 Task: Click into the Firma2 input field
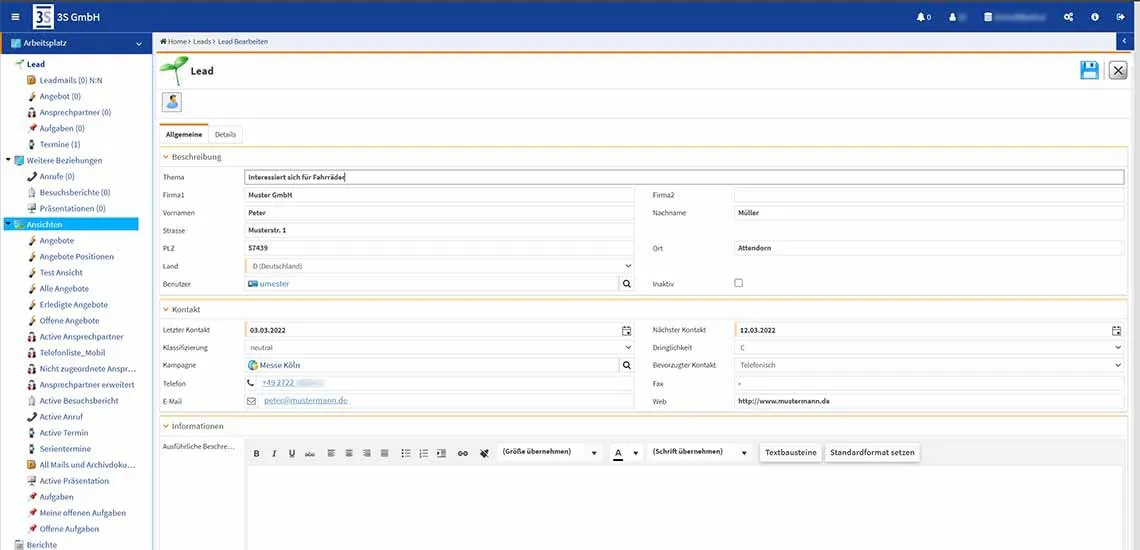(929, 195)
